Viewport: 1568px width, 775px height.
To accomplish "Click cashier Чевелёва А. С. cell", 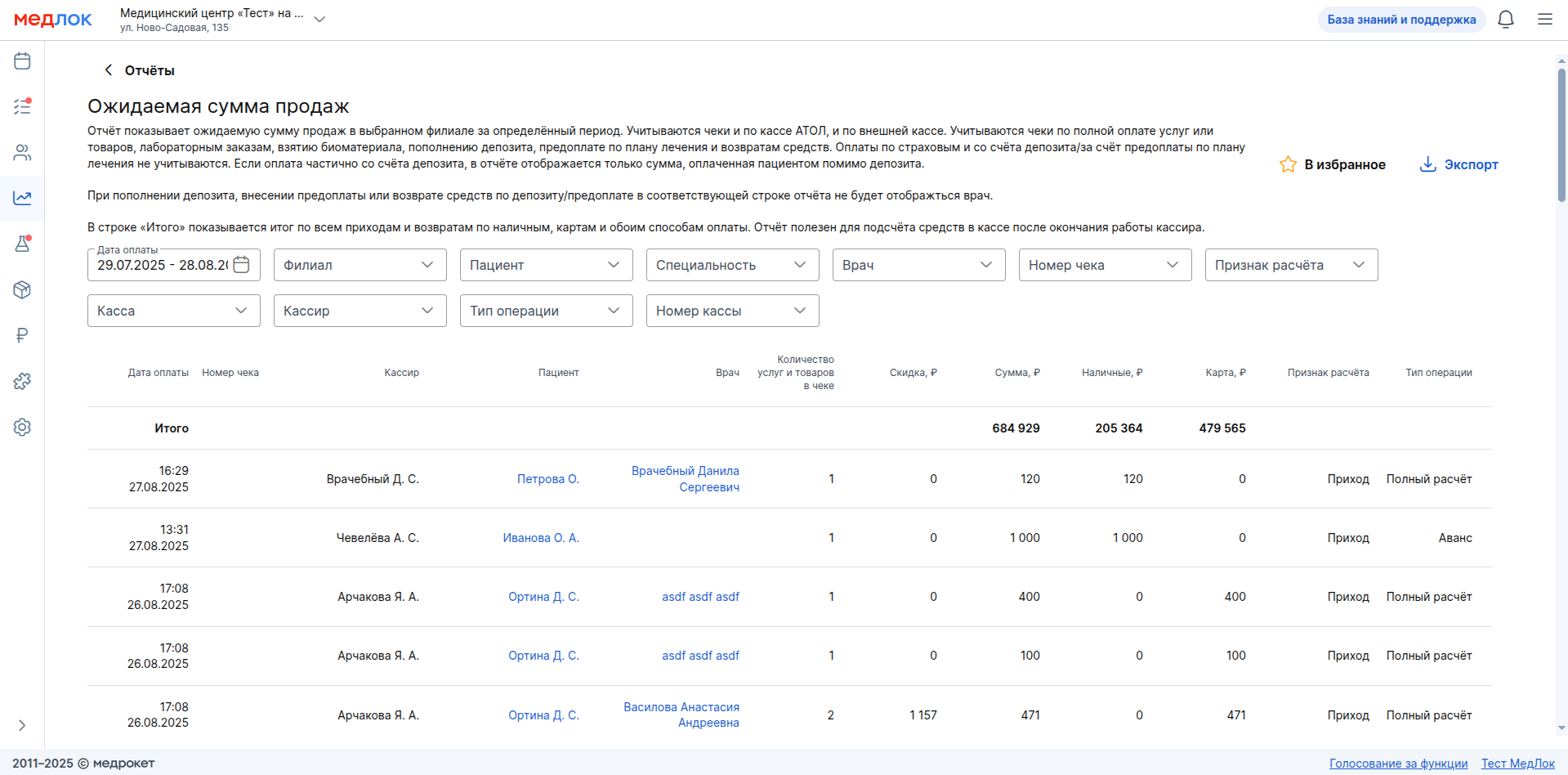I will [377, 538].
